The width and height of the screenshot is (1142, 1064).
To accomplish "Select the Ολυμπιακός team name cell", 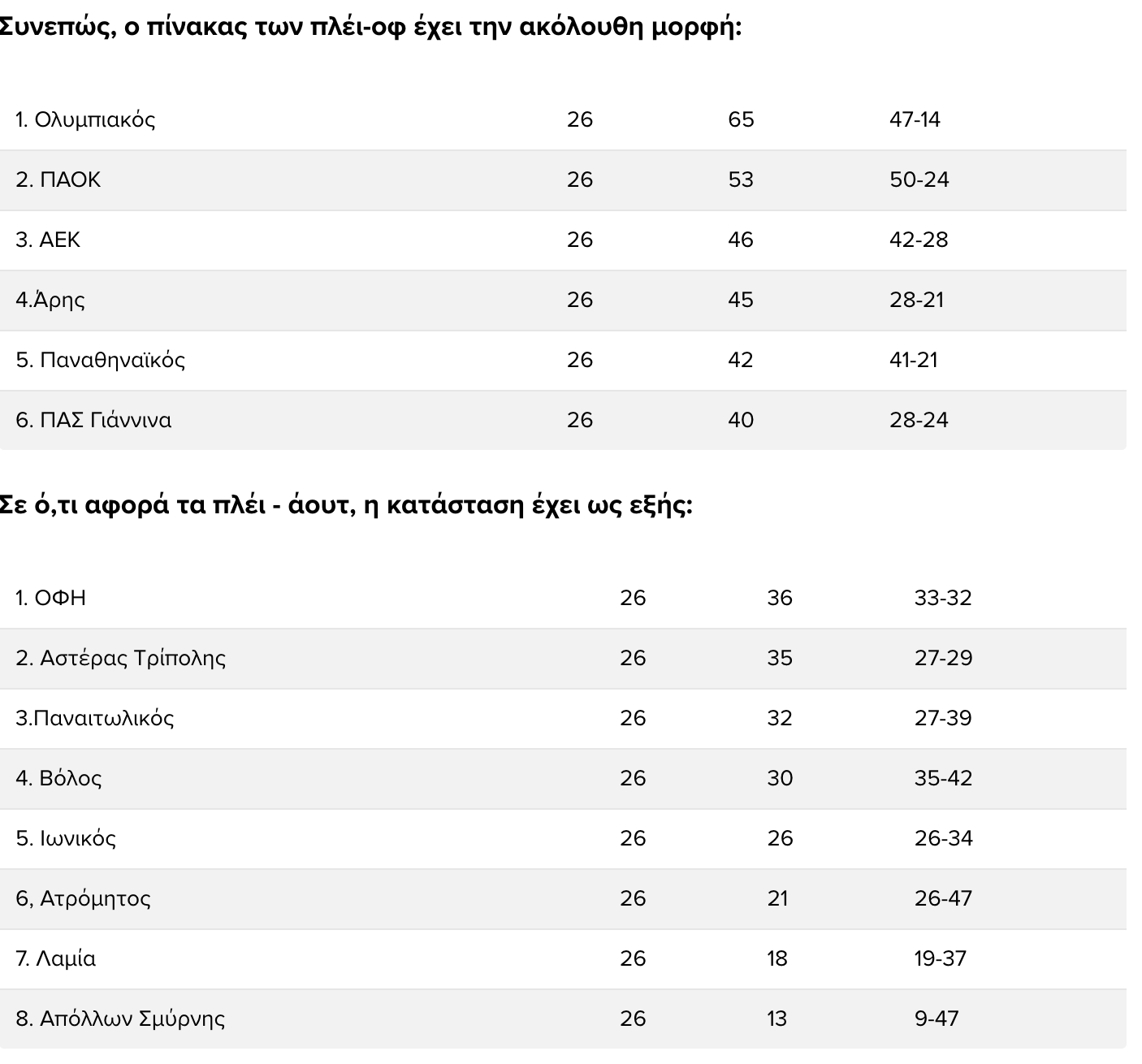I will [x=85, y=120].
